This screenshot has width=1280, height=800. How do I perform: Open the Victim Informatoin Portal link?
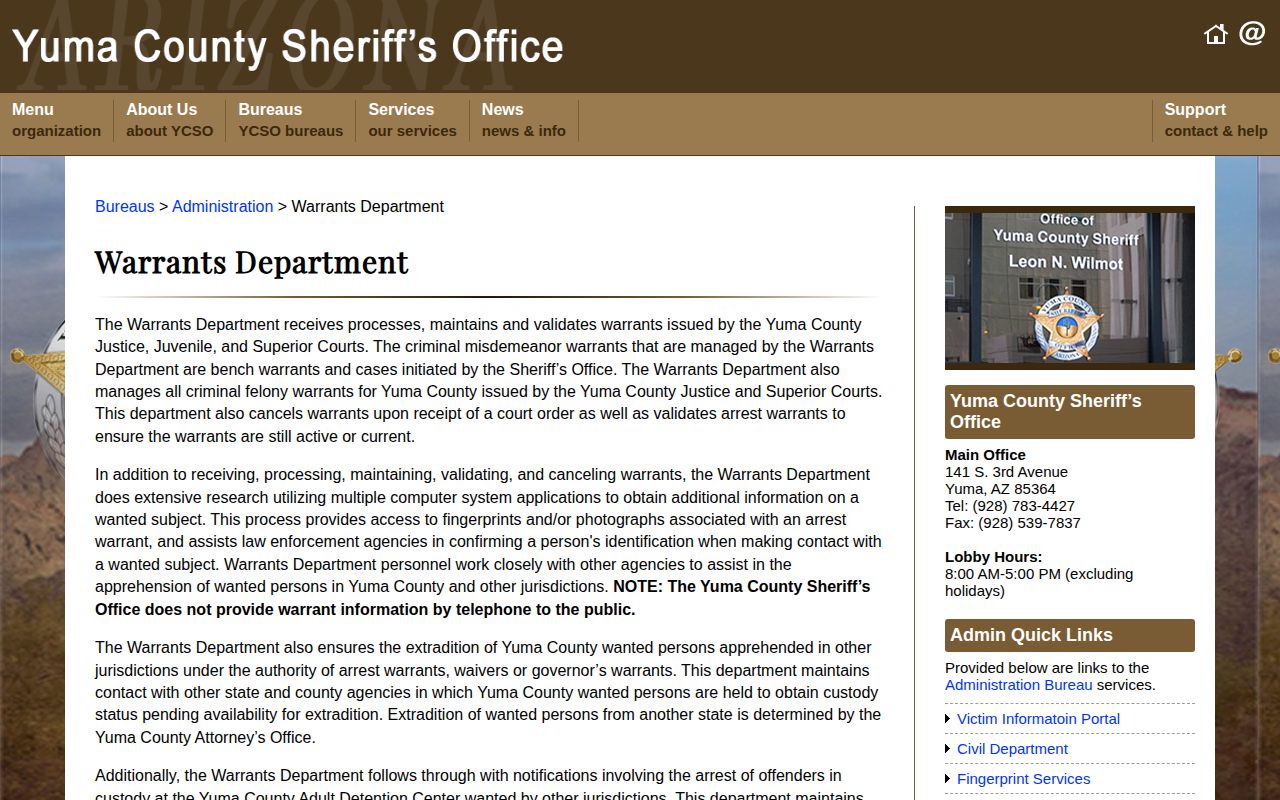tap(1038, 719)
